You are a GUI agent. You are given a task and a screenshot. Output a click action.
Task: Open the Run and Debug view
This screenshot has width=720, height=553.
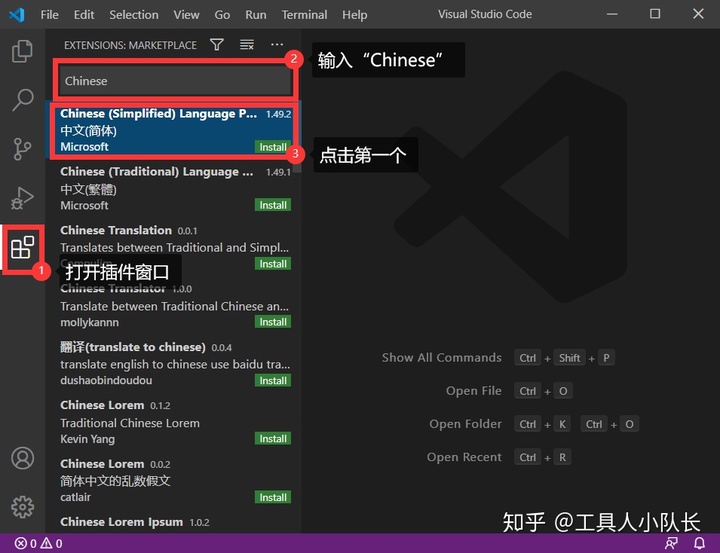[x=22, y=198]
